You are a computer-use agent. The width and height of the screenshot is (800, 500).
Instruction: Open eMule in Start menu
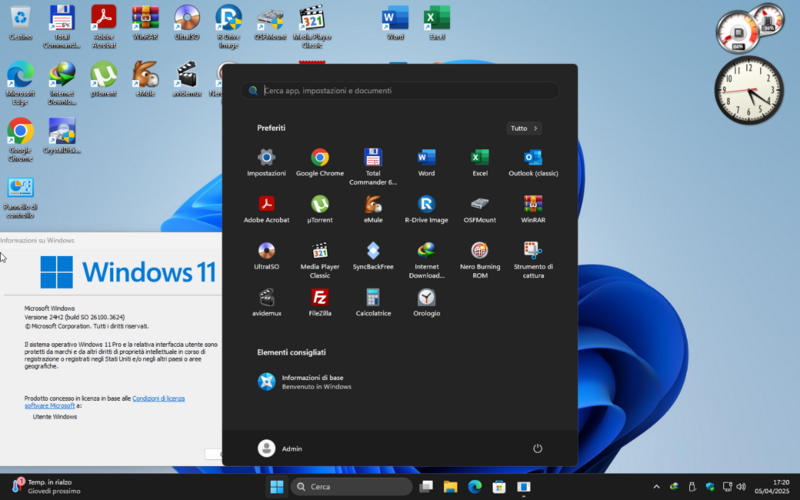(x=373, y=209)
